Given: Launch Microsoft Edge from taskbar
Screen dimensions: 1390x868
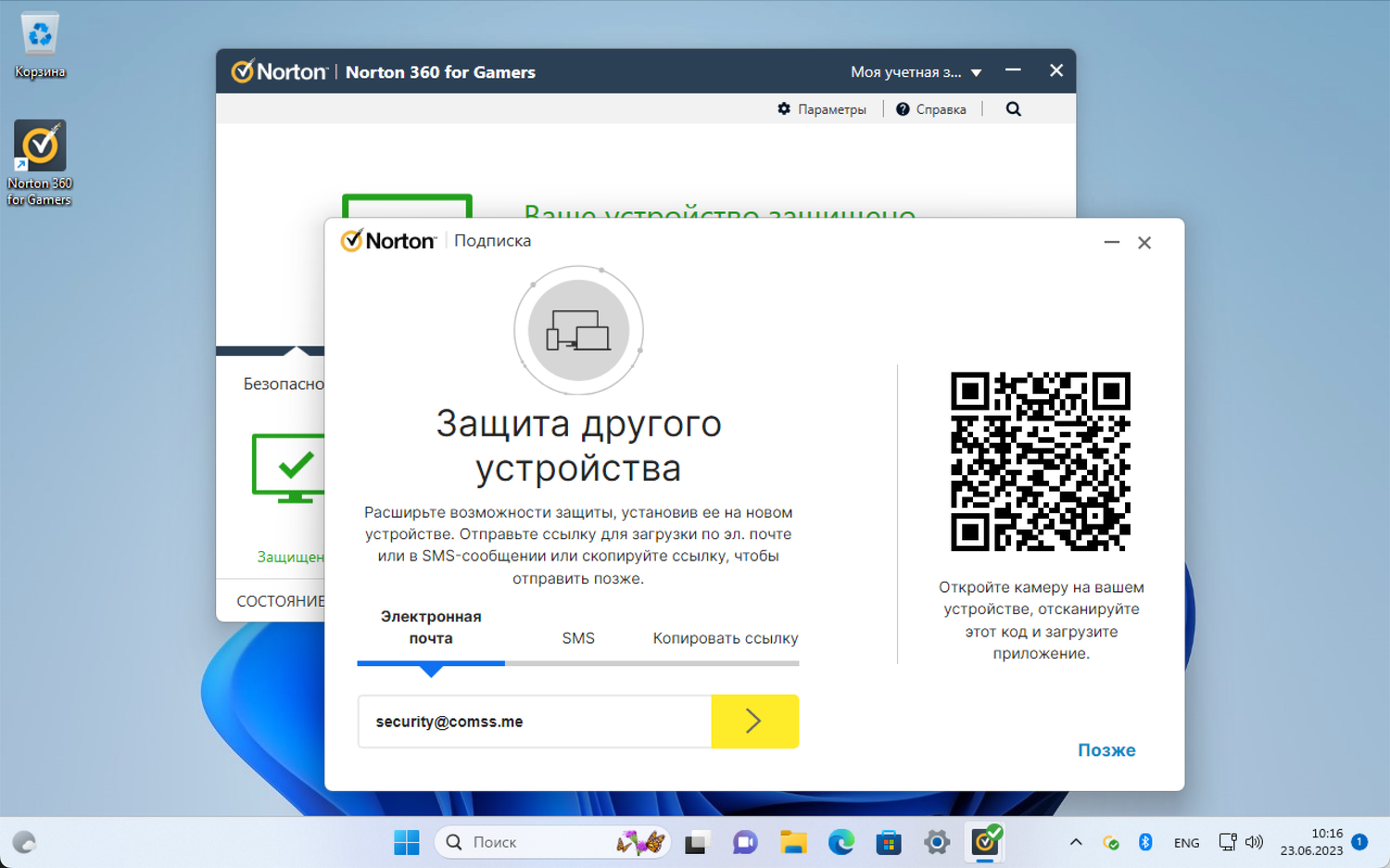Looking at the screenshot, I should pyautogui.click(x=841, y=842).
